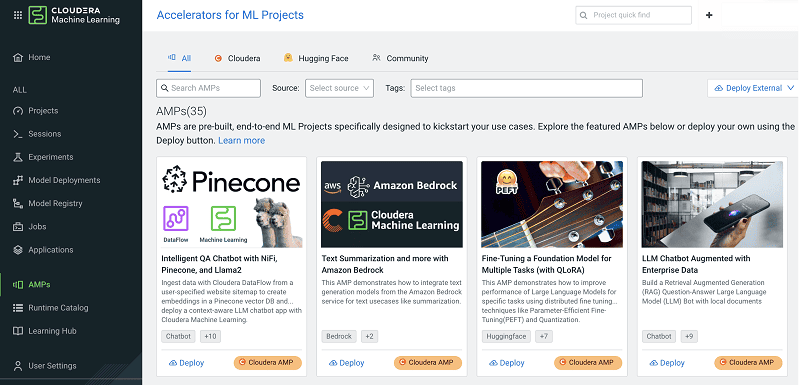Open Projects via its gauge icon
The image size is (800, 385).
point(18,111)
